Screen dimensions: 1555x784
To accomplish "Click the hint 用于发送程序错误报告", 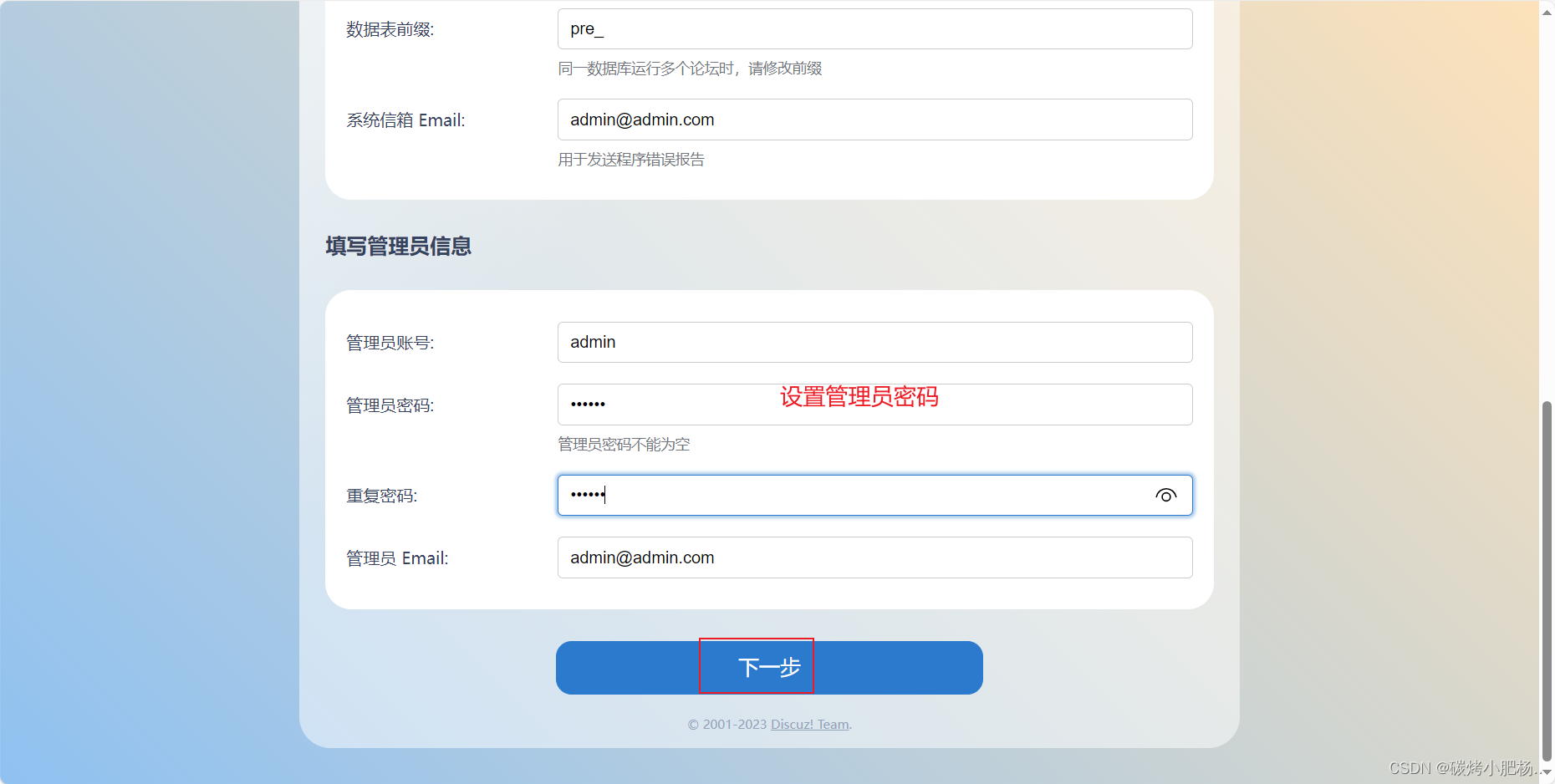I will point(631,160).
